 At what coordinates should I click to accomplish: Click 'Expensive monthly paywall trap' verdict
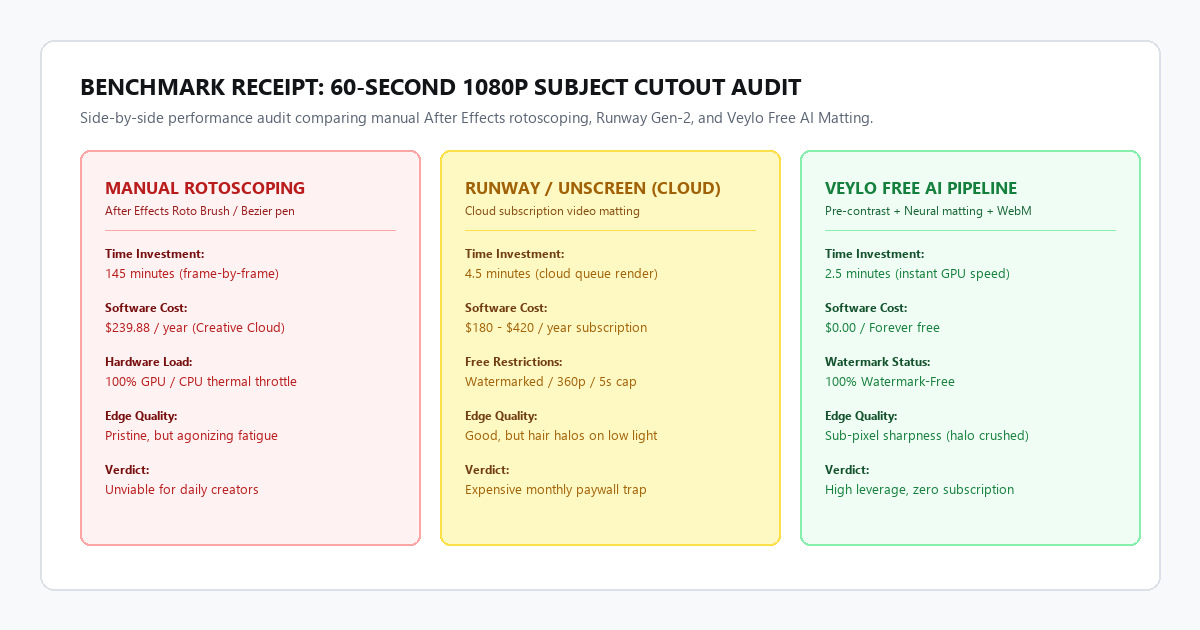556,489
